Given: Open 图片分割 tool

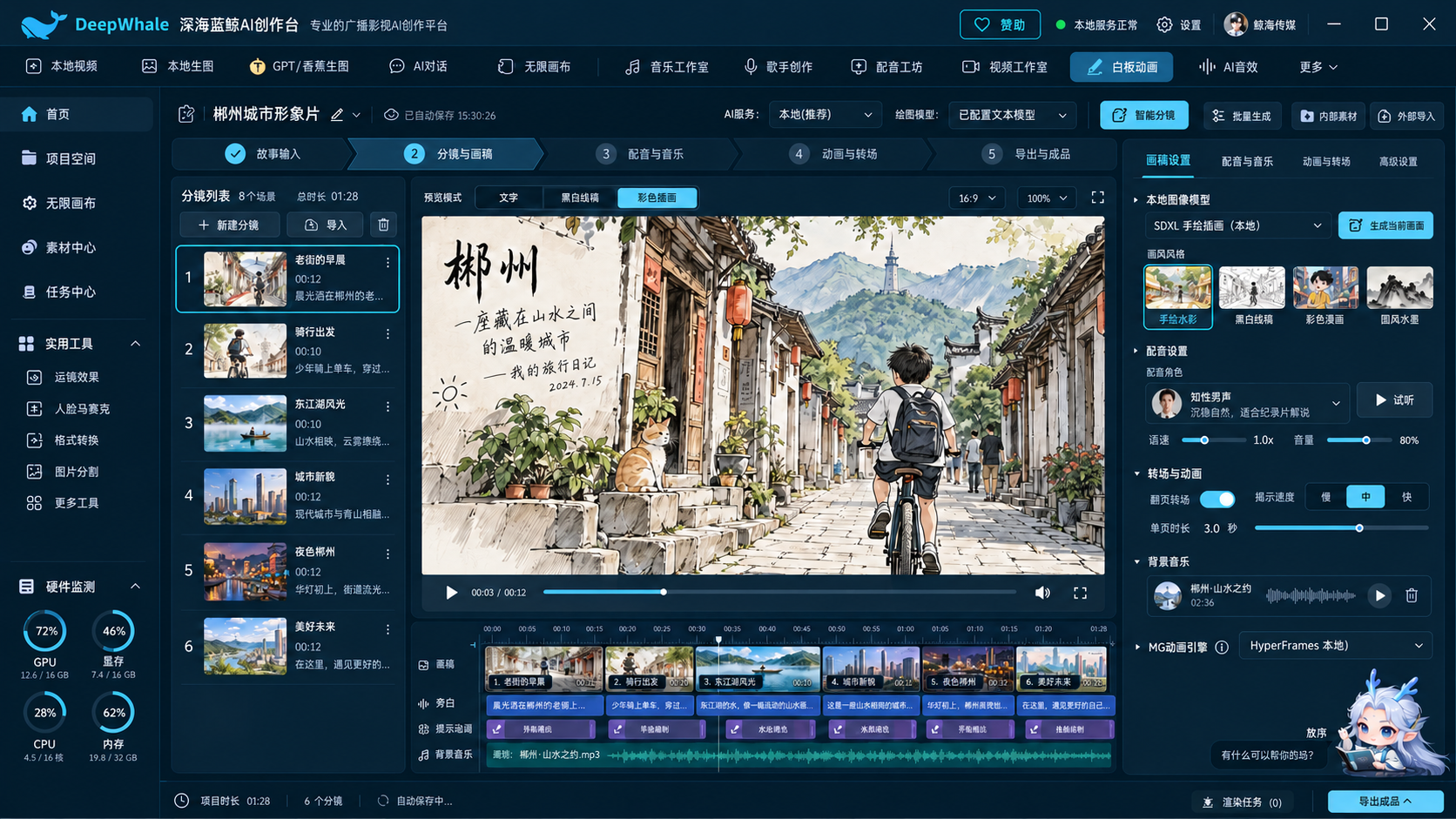Looking at the screenshot, I should 63,471.
